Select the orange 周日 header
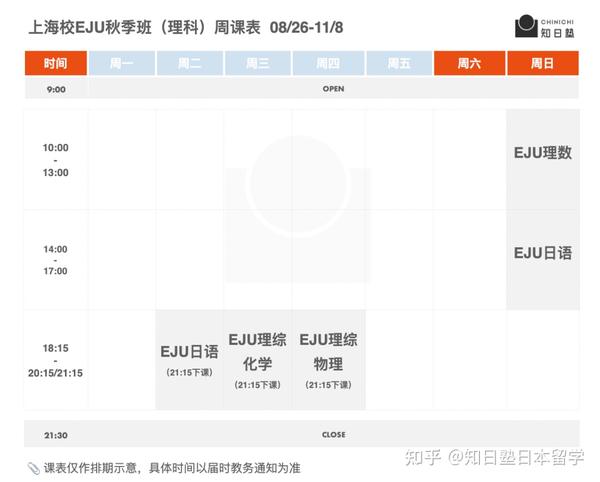This screenshot has width=600, height=482. pos(543,63)
